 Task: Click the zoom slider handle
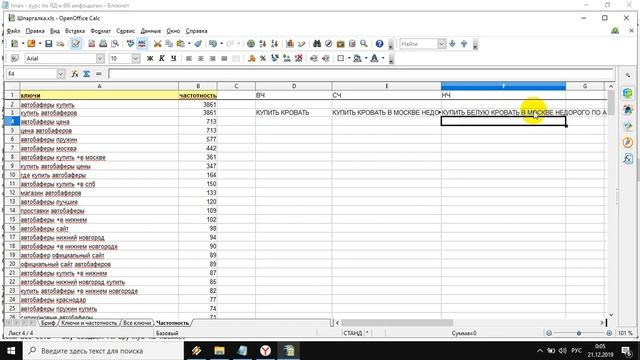(x=579, y=333)
